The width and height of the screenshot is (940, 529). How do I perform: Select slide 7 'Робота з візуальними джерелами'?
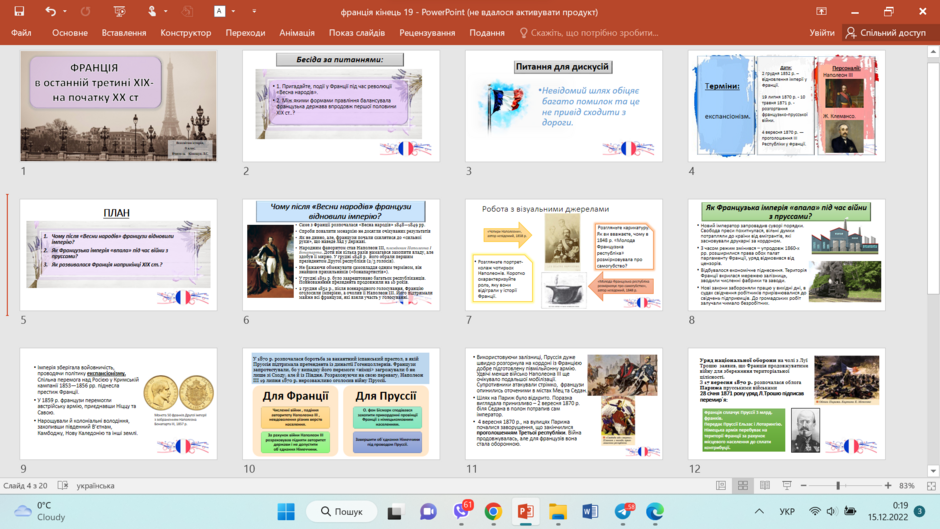[564, 254]
